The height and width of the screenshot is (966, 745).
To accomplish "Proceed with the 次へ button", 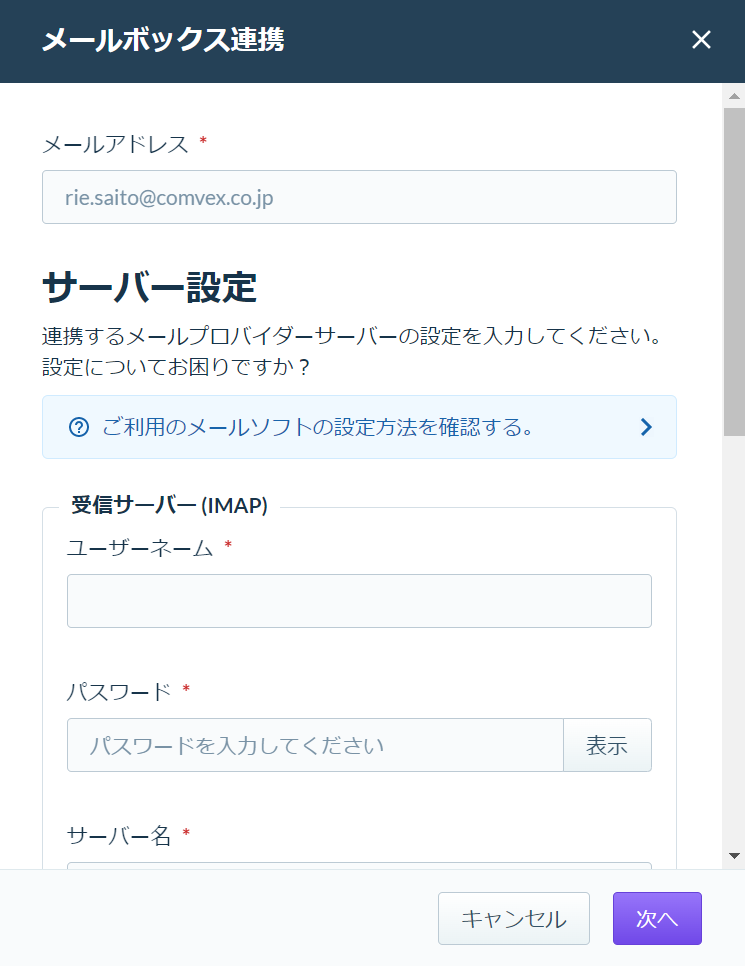I will tap(657, 919).
